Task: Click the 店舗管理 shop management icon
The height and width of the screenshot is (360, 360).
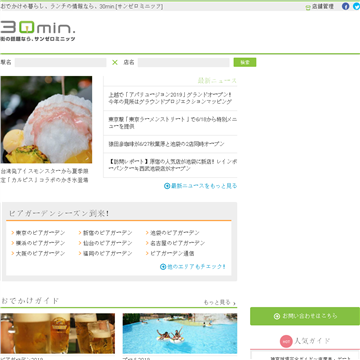Action: (308, 7)
